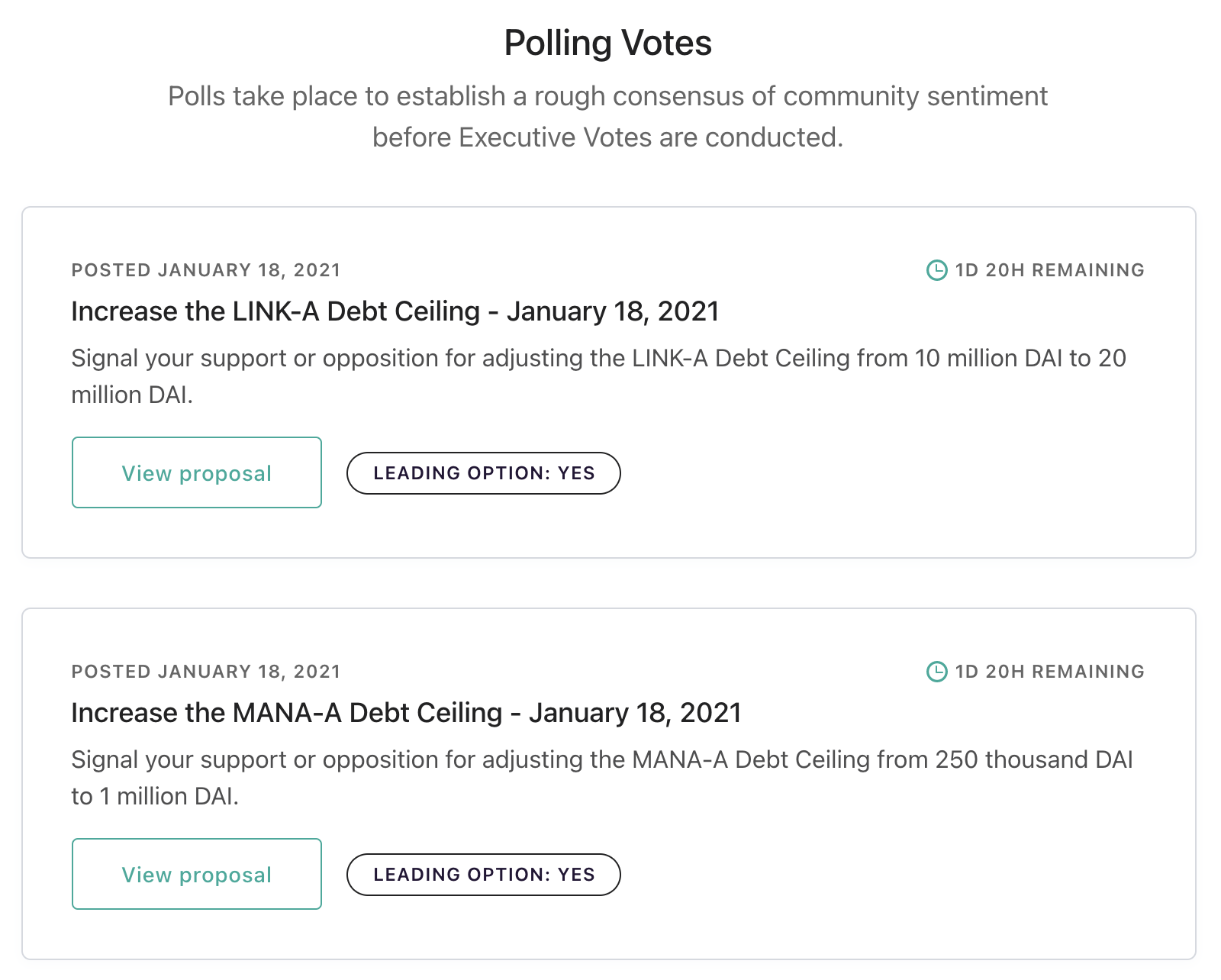Screen dimensions: 1221x980
Task: Open the Increase the LINK-A Debt Ceiling title
Action: pyautogui.click(x=395, y=311)
